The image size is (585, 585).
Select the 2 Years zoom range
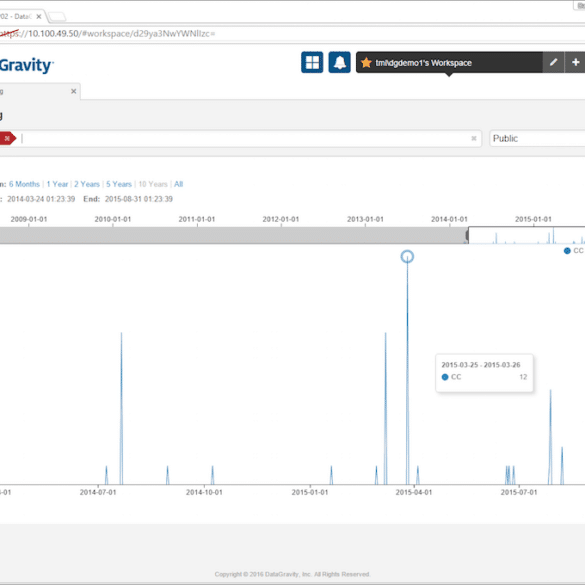click(x=87, y=184)
